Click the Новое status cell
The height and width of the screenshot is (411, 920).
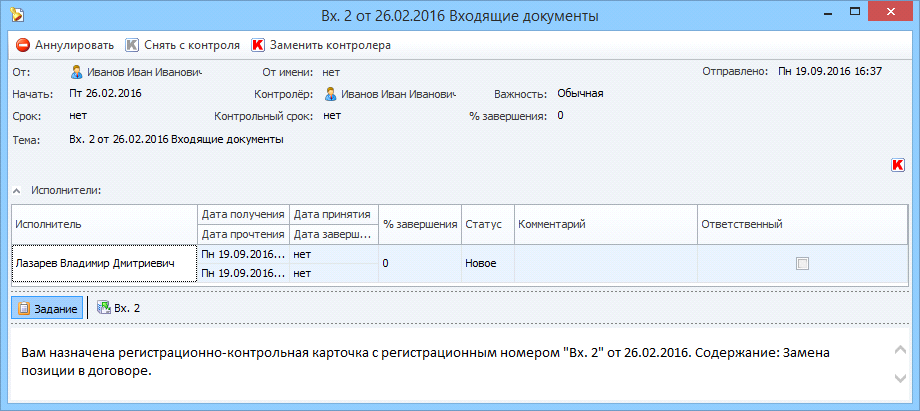coord(488,264)
